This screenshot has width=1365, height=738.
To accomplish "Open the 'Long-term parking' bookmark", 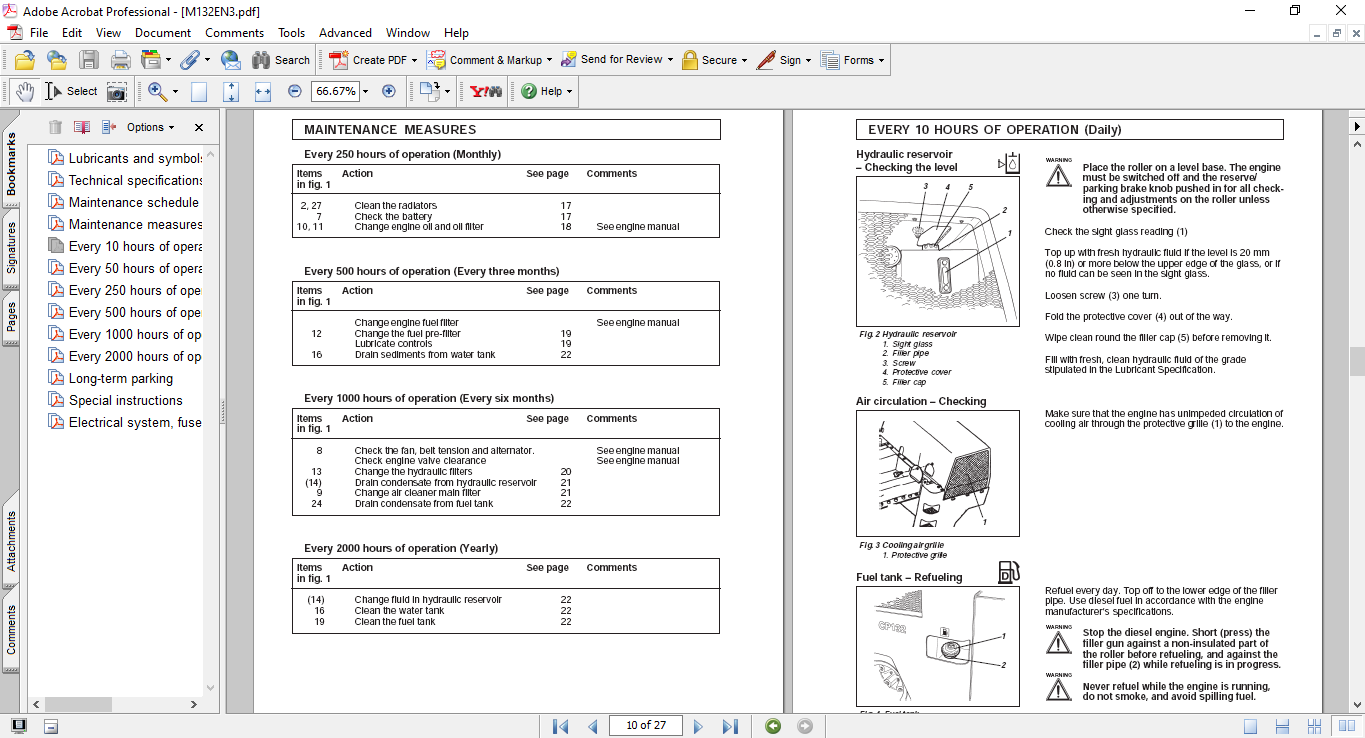I will coord(120,379).
